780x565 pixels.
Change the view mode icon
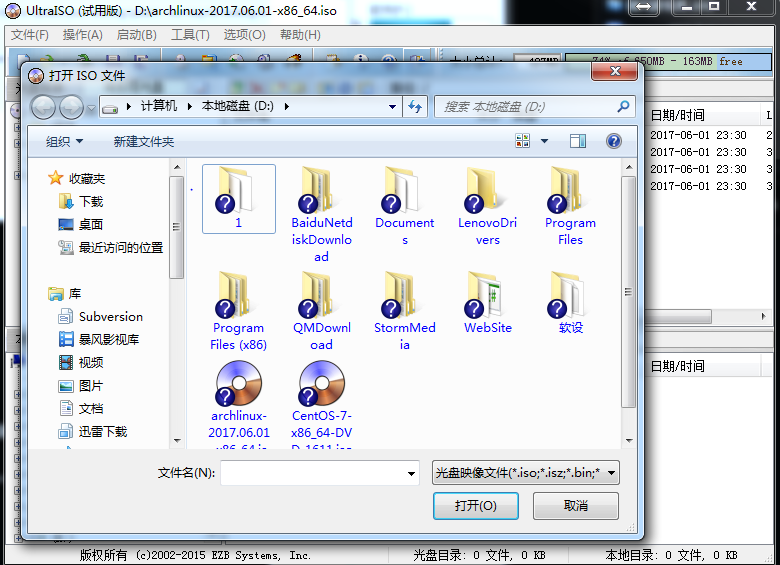coord(522,141)
